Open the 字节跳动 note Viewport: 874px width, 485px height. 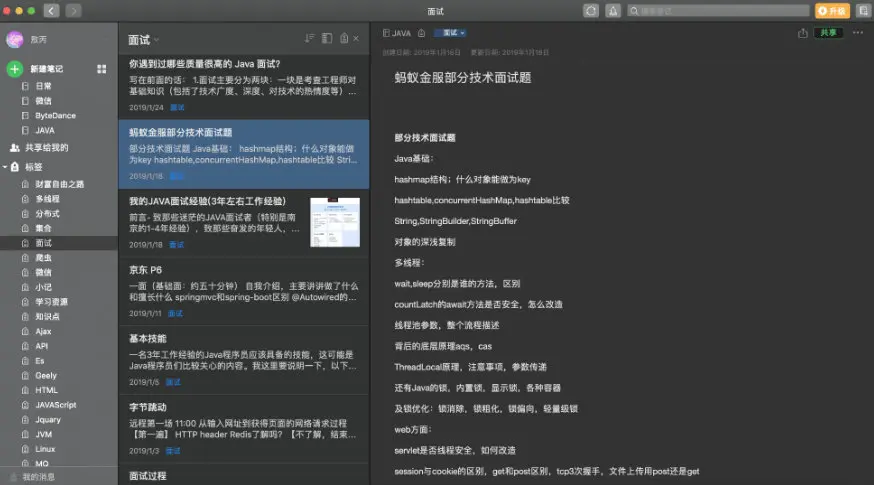244,429
